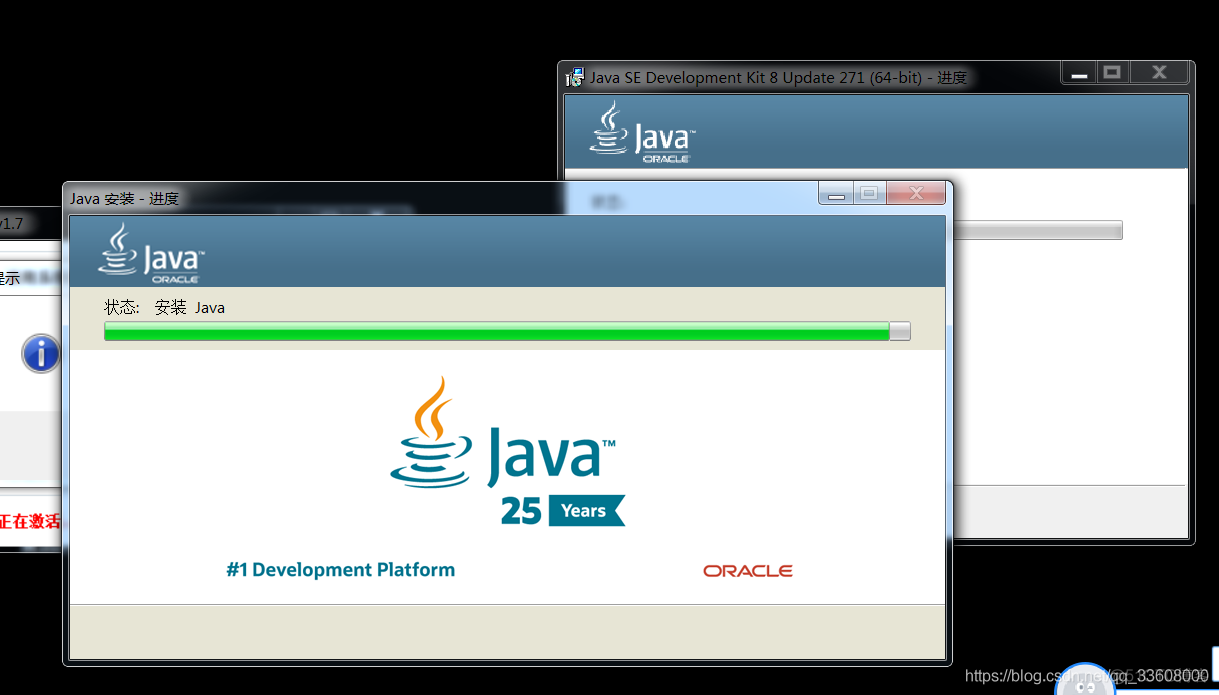Click the '状态: 安装 Java' status text
The width and height of the screenshot is (1219, 695).
[x=164, y=308]
